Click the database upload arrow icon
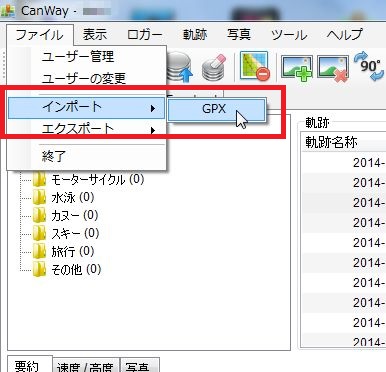 [x=180, y=67]
